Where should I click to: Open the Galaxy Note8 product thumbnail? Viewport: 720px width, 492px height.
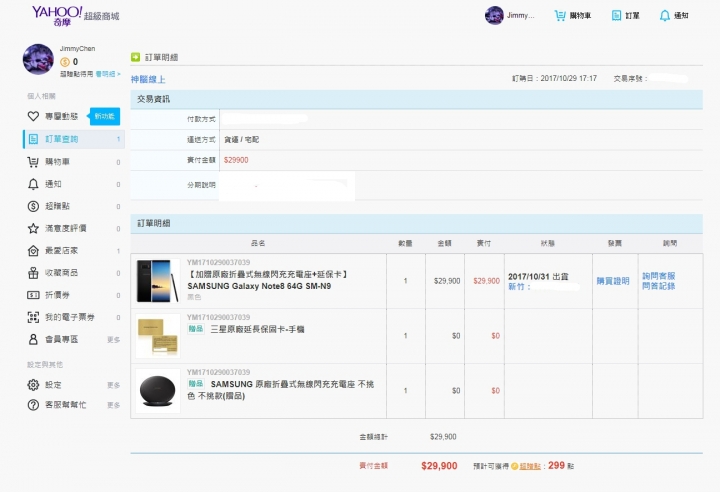pos(158,281)
